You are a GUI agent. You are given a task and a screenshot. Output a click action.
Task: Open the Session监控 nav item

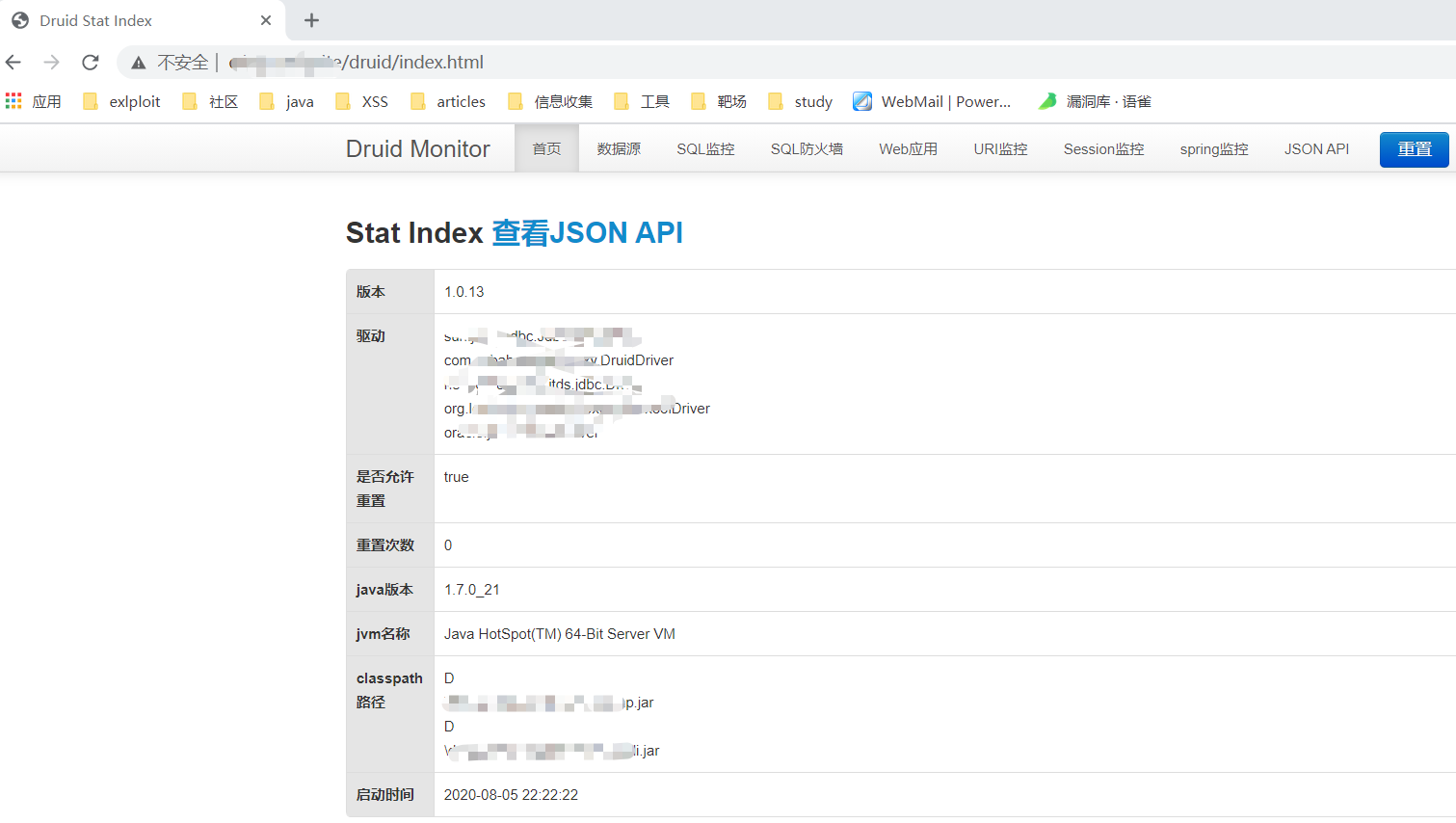1103,148
